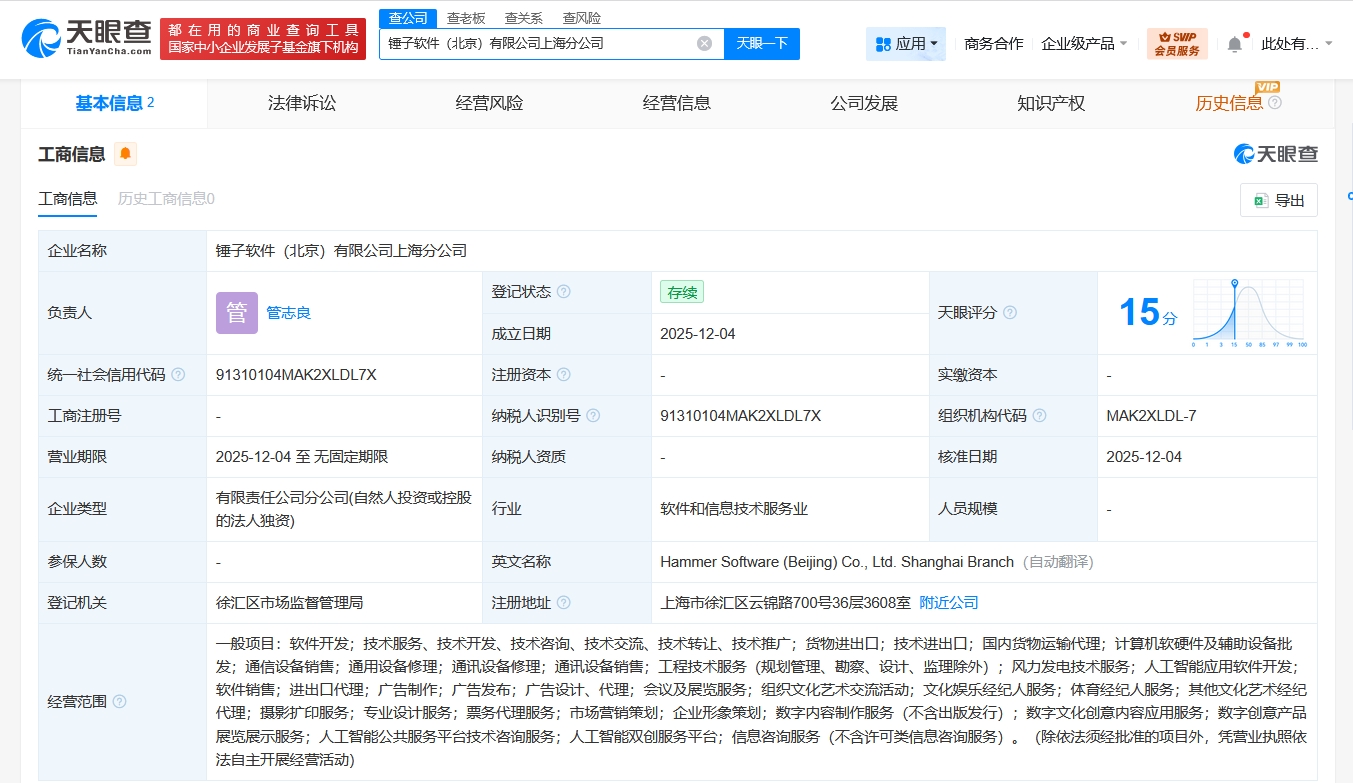1353x783 pixels.
Task: Switch to the 法律诉讼 tab
Action: [300, 103]
